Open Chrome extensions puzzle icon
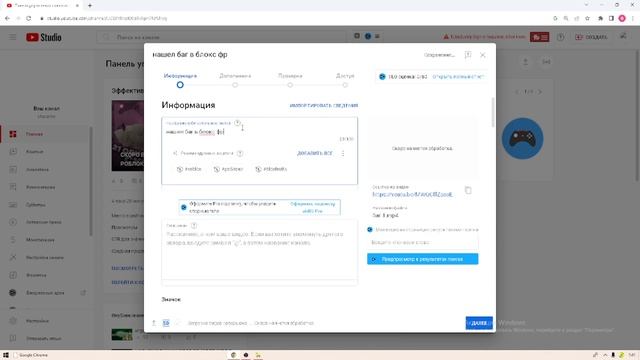The width and height of the screenshot is (640, 360). [x=600, y=18]
